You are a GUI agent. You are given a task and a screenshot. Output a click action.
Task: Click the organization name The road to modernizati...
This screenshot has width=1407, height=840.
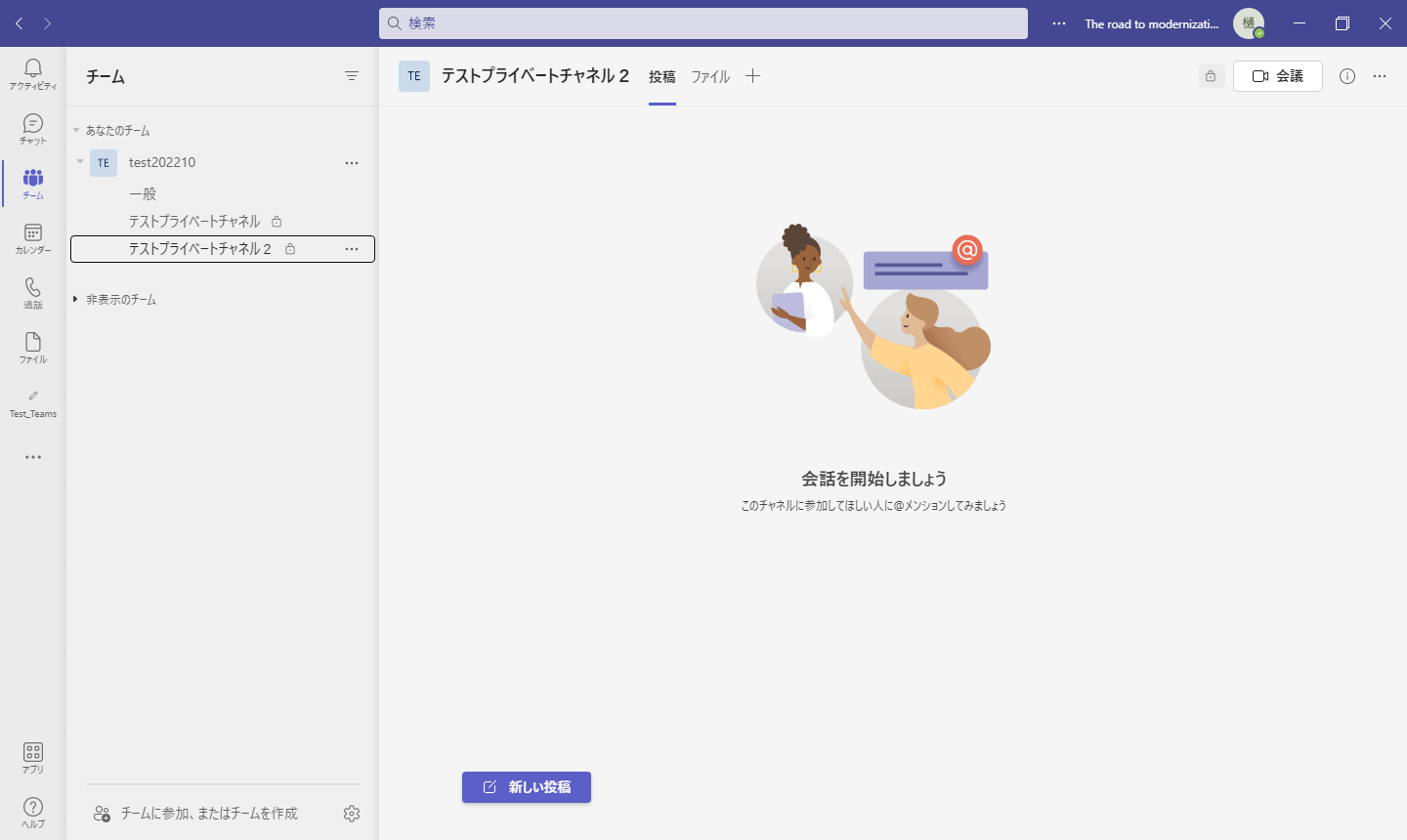(x=1152, y=23)
